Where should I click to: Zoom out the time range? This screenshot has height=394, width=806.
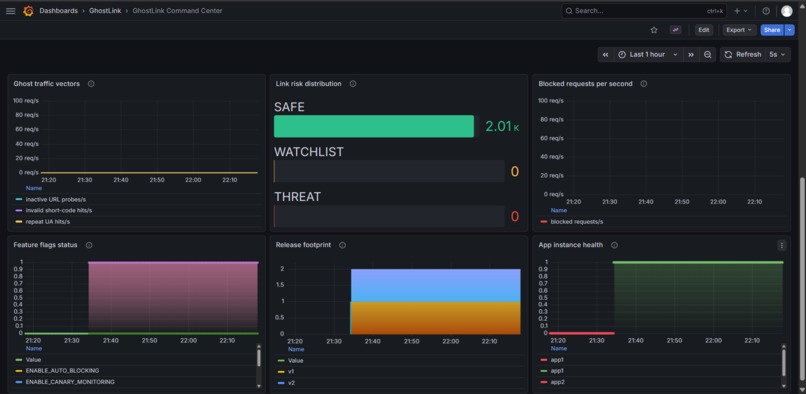[707, 55]
